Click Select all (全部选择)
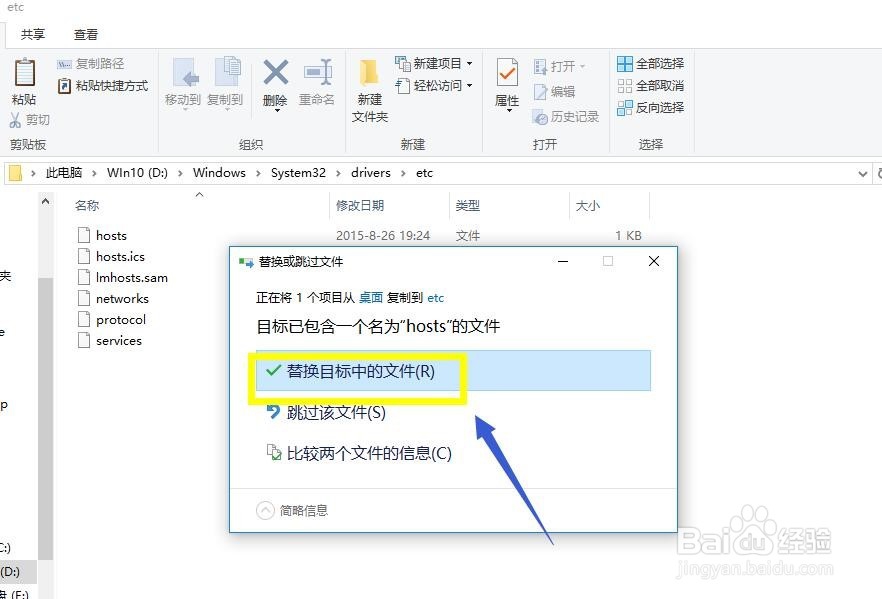 tap(650, 63)
